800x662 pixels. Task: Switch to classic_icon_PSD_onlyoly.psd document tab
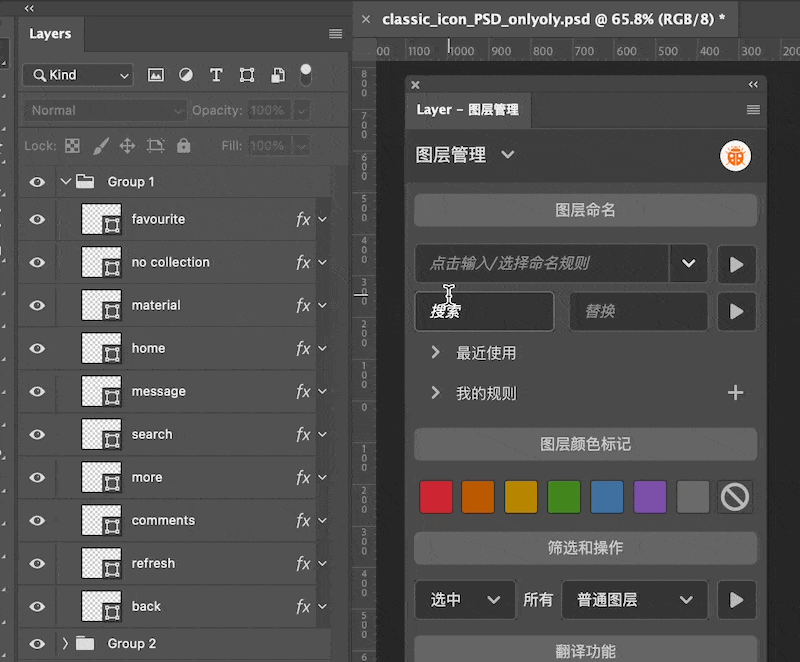(554, 19)
